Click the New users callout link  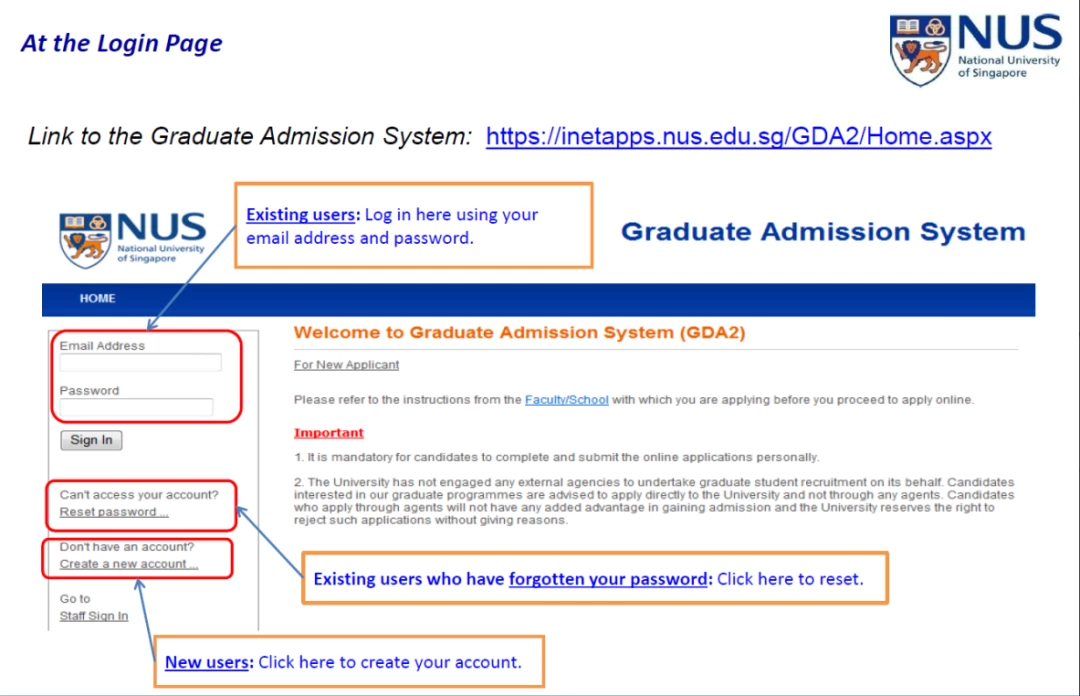click(209, 662)
